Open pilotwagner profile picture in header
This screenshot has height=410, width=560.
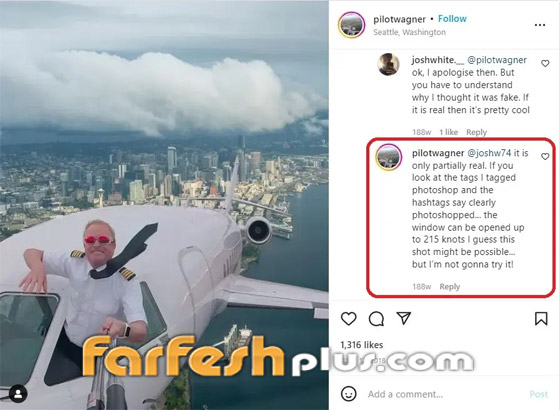point(351,25)
